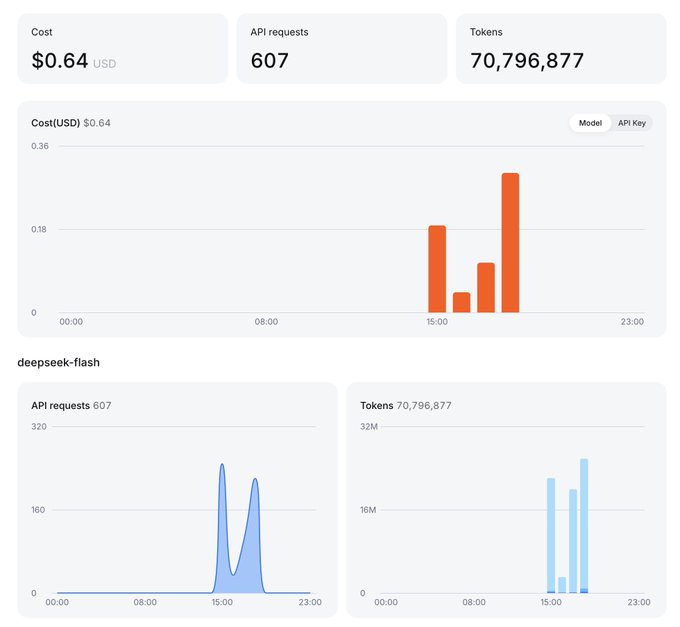The image size is (680, 627).
Task: Click the third orange cost bar
Action: click(x=486, y=287)
